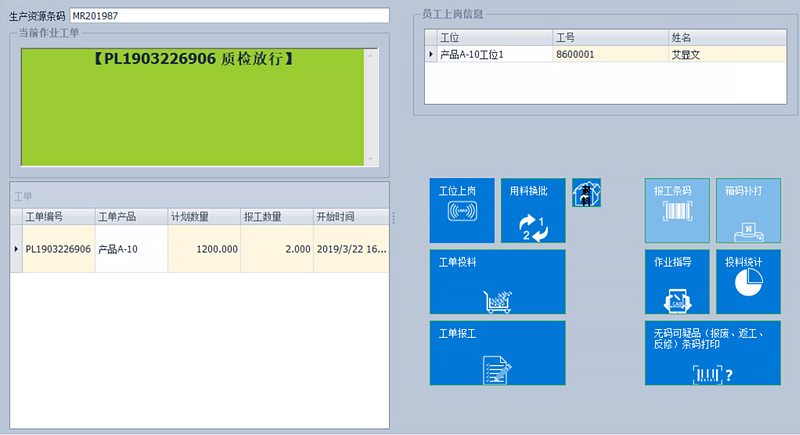
Task: Click the green 质检放行 status panel
Action: click(190, 110)
